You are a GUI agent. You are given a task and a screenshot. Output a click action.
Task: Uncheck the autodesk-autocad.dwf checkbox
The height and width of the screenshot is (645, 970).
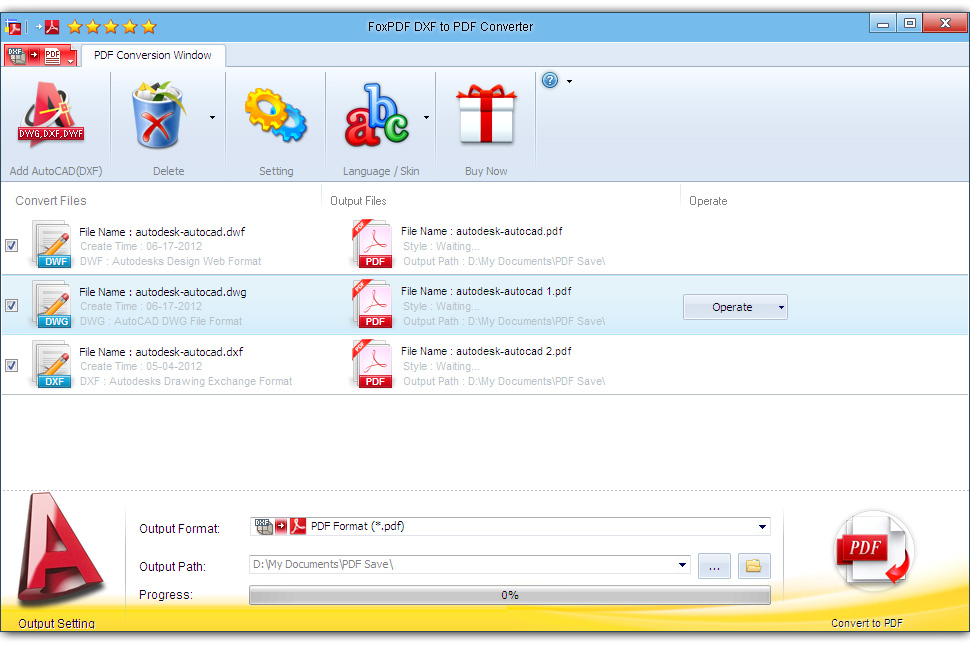pyautogui.click(x=12, y=246)
